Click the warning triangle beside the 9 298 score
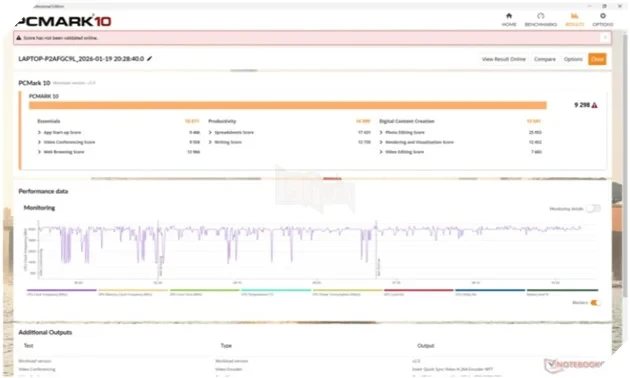The width and height of the screenshot is (630, 378). coord(595,105)
